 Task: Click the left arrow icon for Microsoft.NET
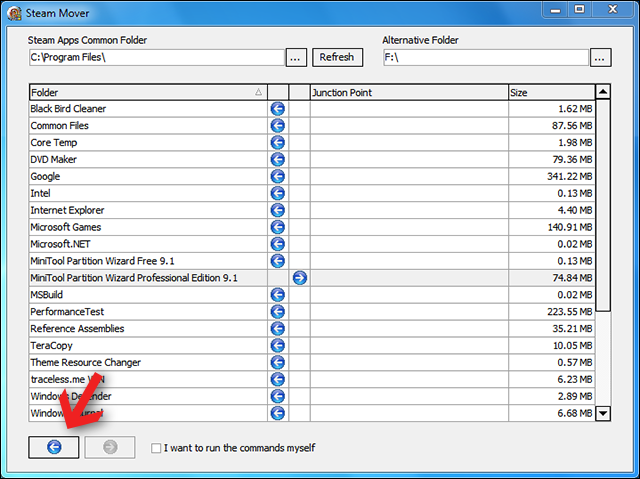pos(278,244)
